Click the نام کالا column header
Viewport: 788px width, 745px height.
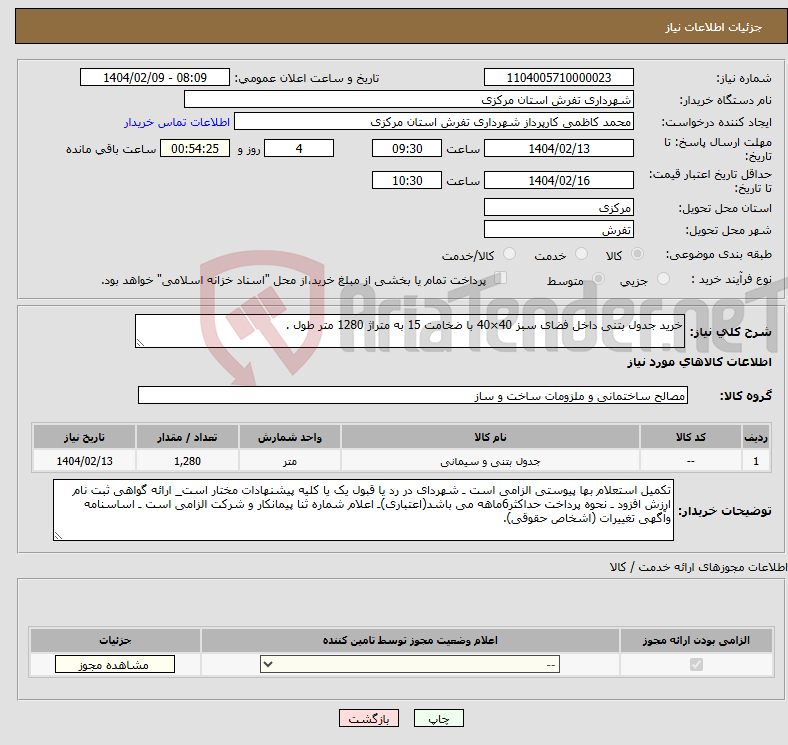[490, 437]
